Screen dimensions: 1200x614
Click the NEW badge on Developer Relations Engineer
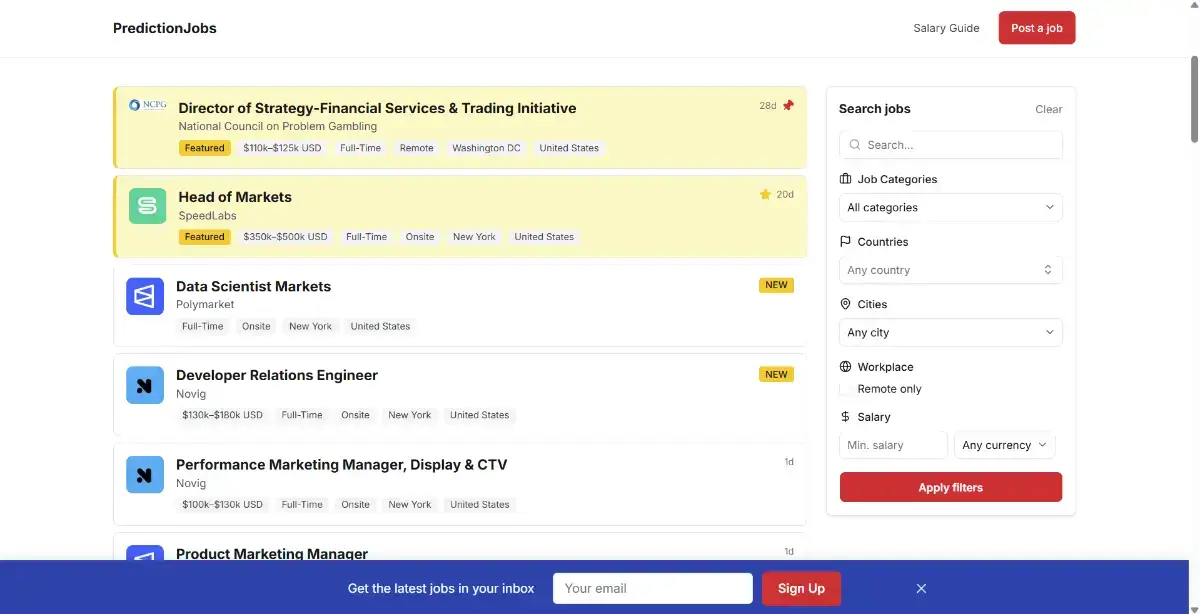pyautogui.click(x=776, y=374)
